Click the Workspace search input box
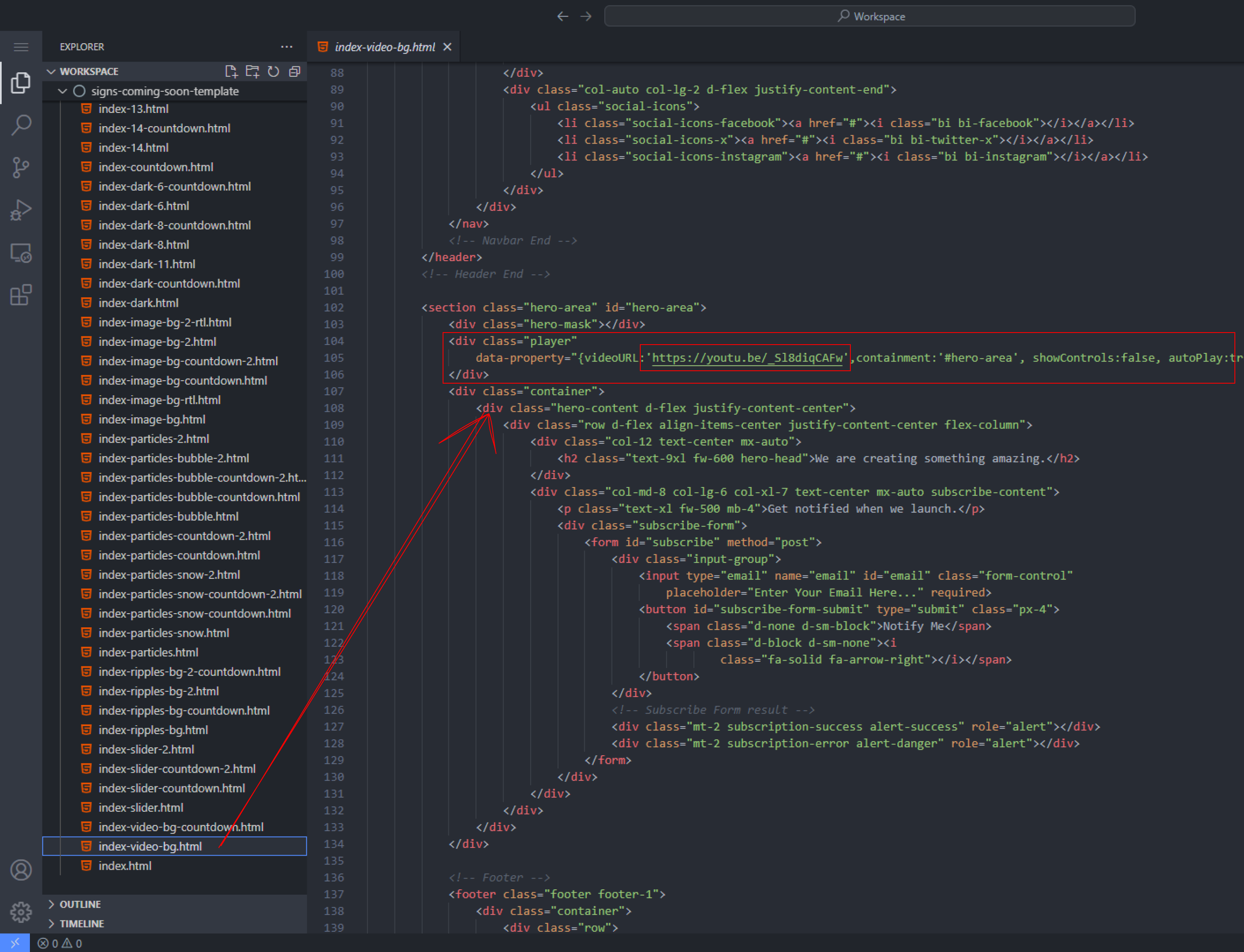Image resolution: width=1244 pixels, height=952 pixels. (869, 17)
